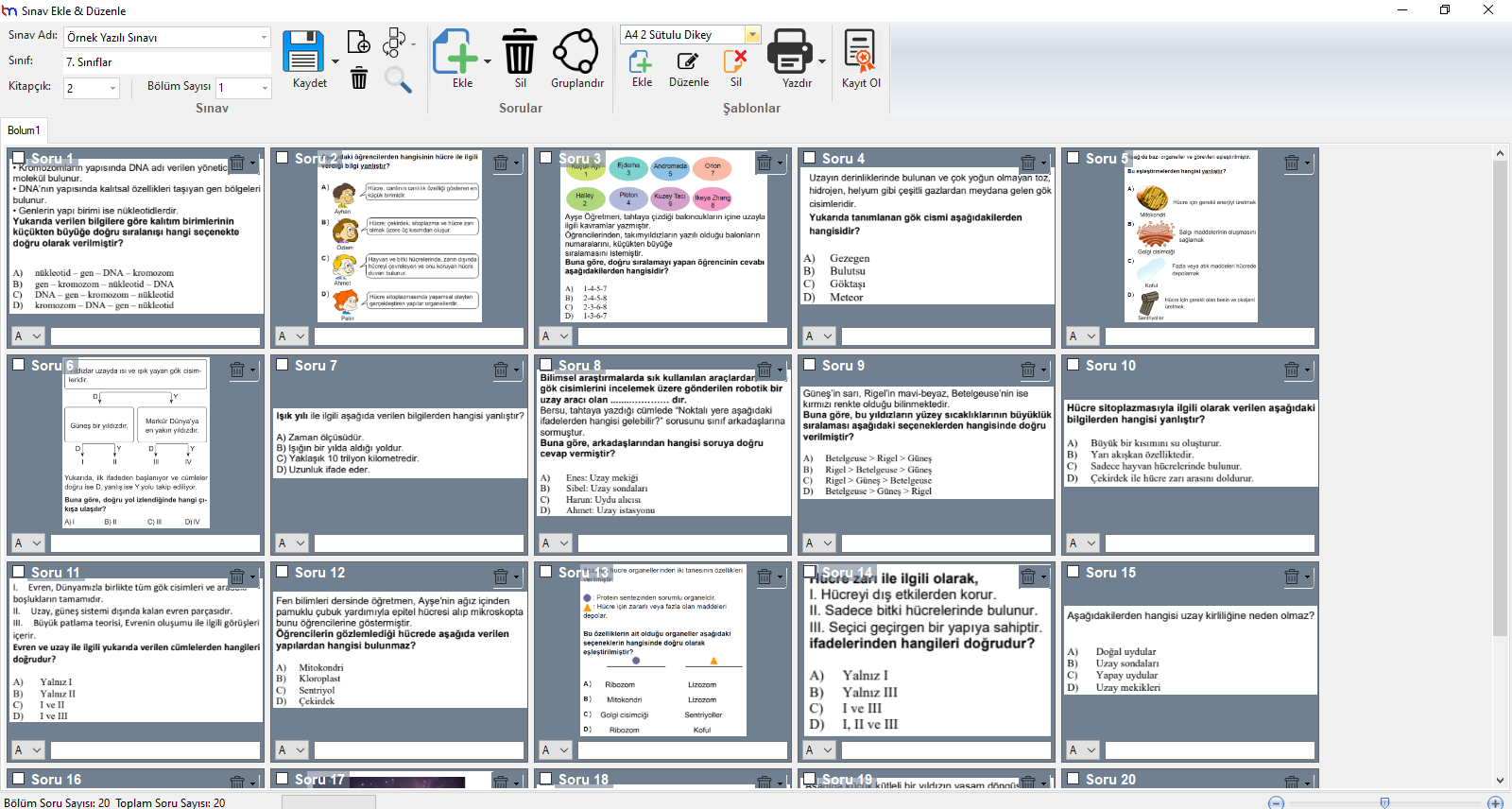Click Ekle button in Şablonlar group
1512x809 pixels.
642,69
